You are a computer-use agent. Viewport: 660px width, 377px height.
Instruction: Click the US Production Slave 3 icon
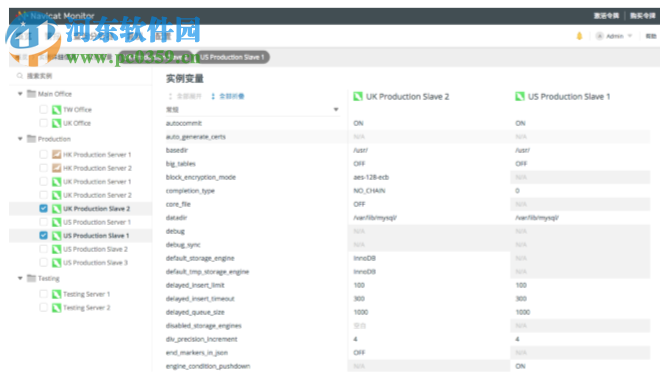tap(56, 263)
